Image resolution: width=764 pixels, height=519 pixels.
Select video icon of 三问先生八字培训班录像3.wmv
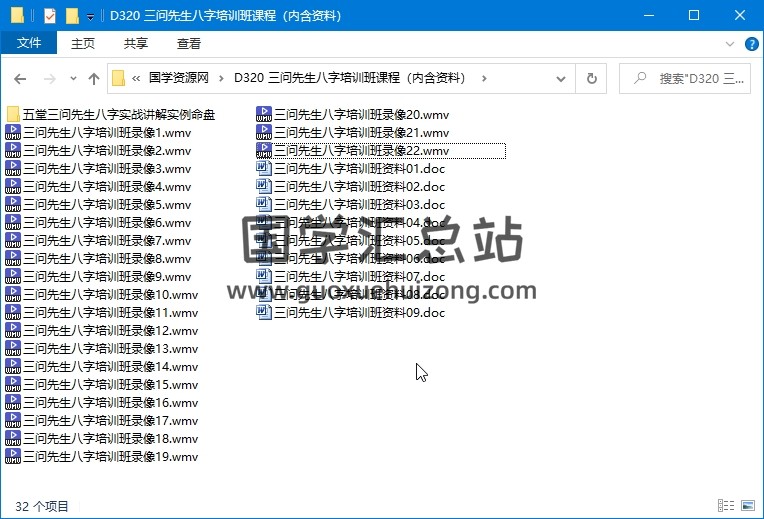coord(13,169)
